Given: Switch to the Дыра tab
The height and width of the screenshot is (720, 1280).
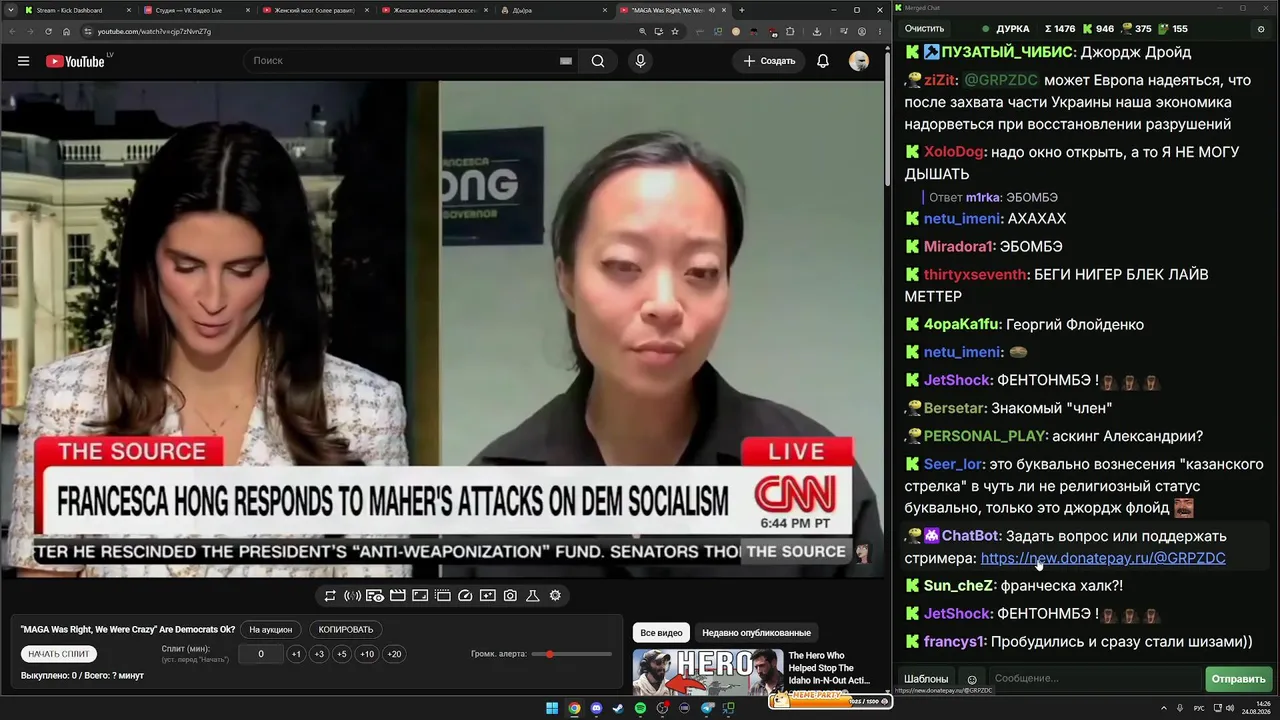Looking at the screenshot, I should coord(552,10).
